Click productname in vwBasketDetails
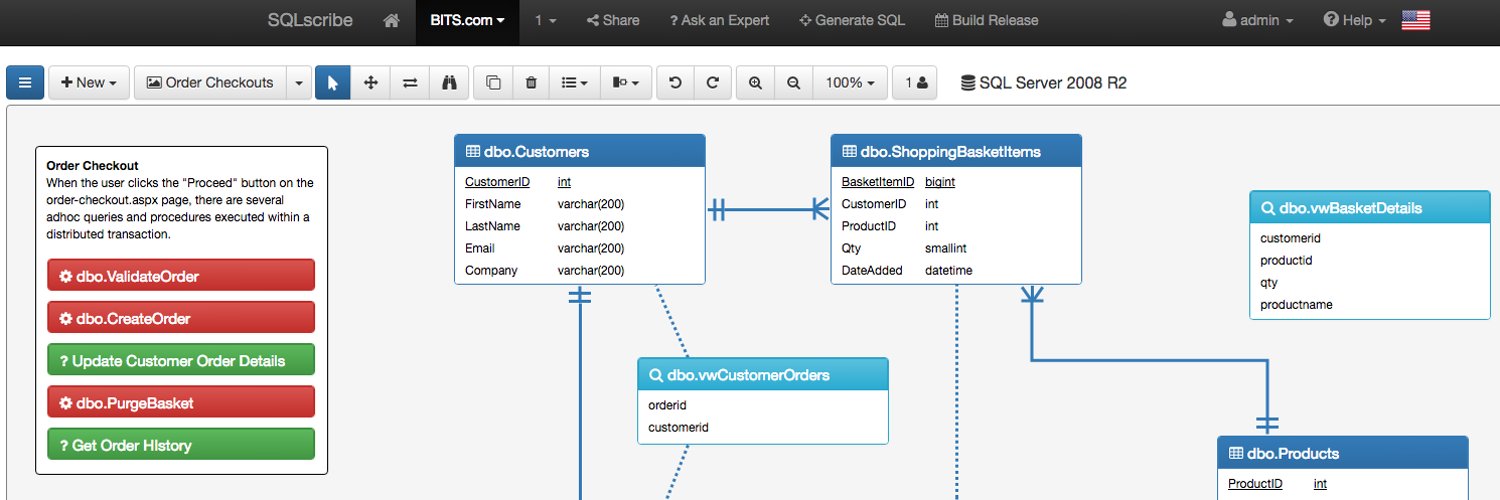Viewport: 1500px width, 500px height. pyautogui.click(x=1296, y=304)
